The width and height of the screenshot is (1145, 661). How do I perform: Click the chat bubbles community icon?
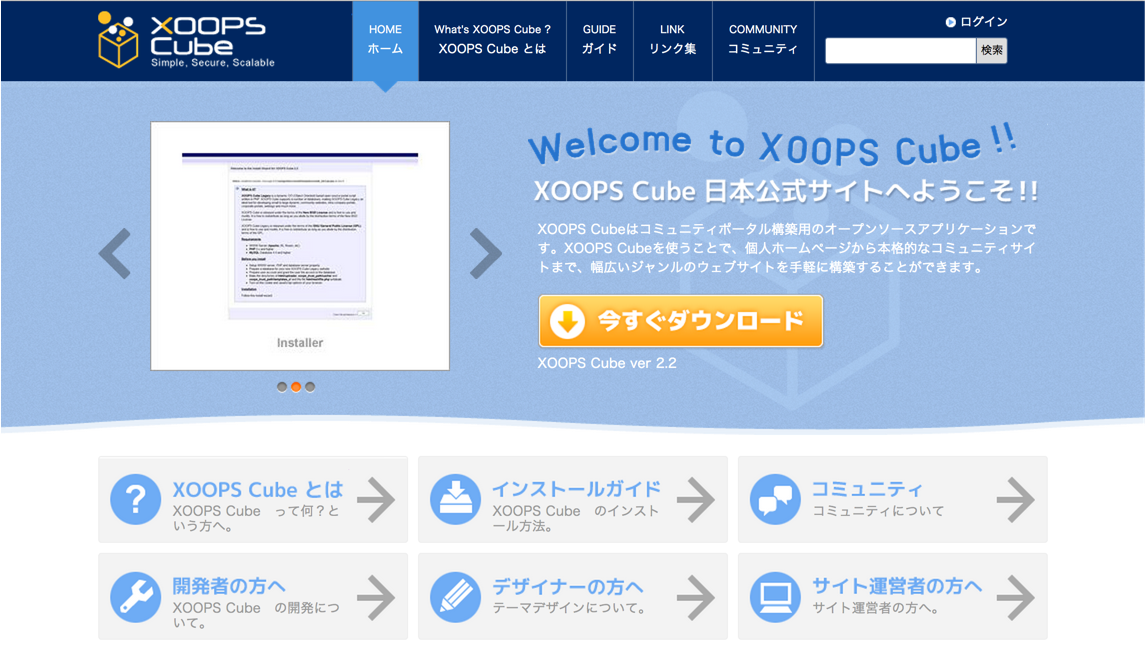tap(776, 500)
